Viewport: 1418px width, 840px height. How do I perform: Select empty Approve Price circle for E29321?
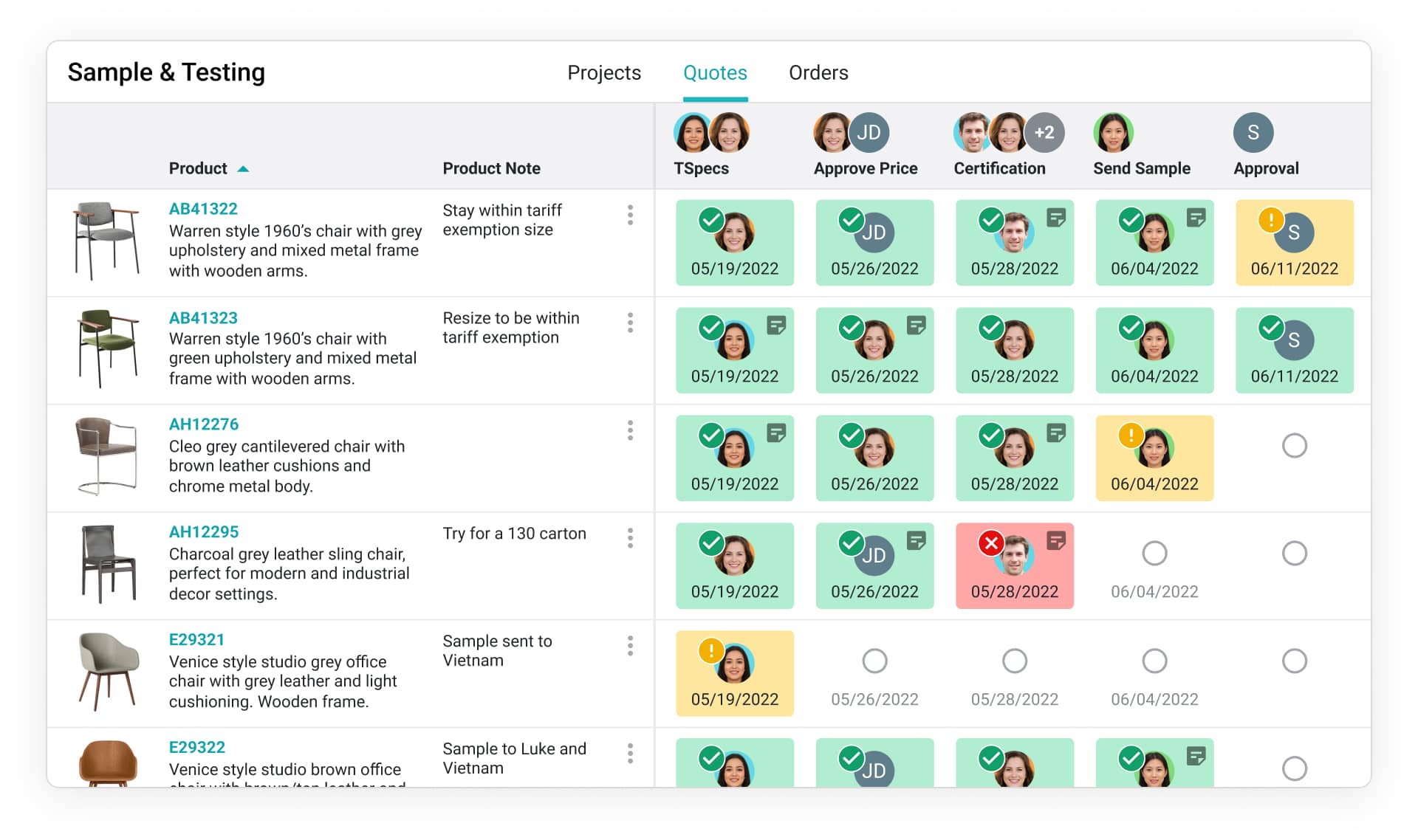pos(874,661)
